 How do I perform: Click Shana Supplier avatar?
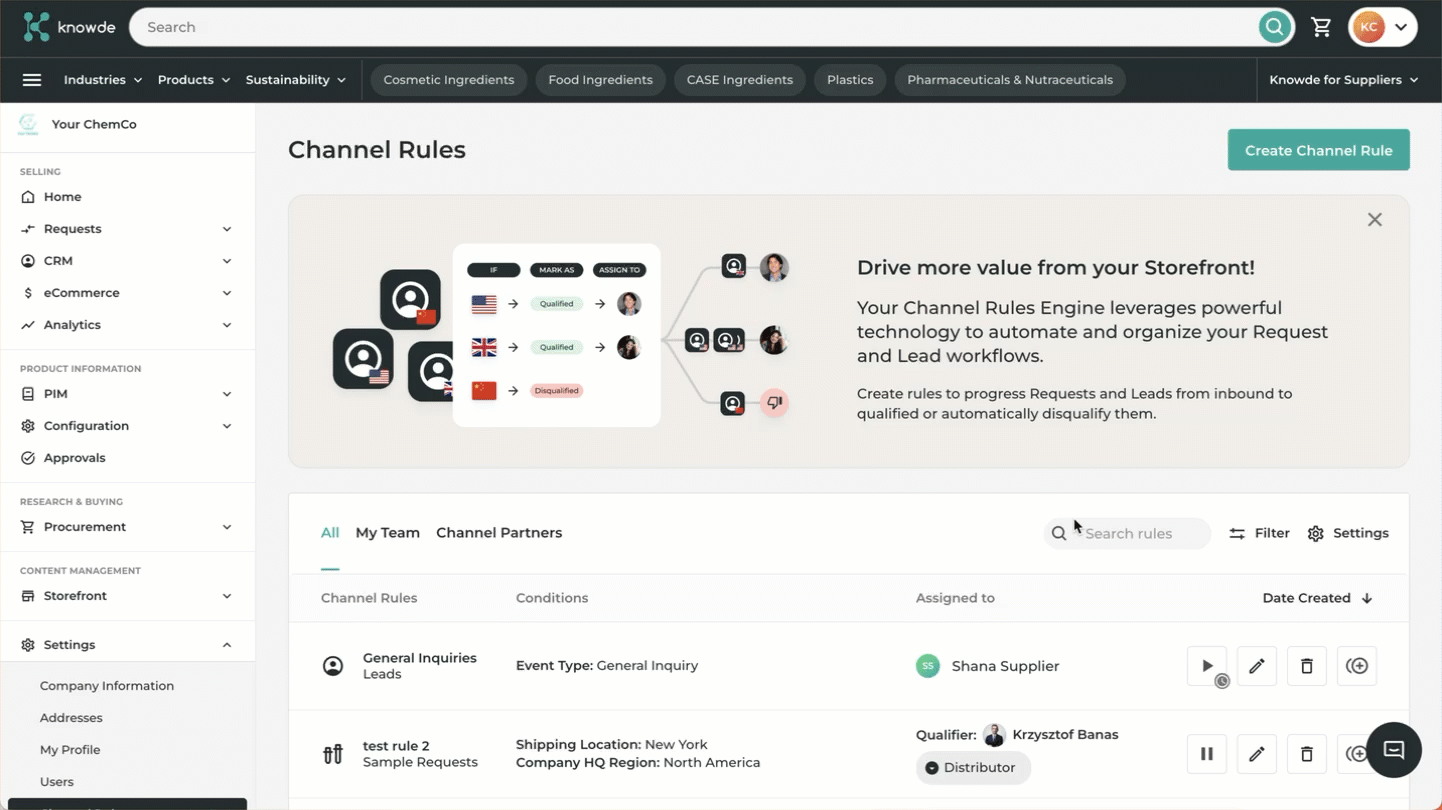[x=928, y=666]
